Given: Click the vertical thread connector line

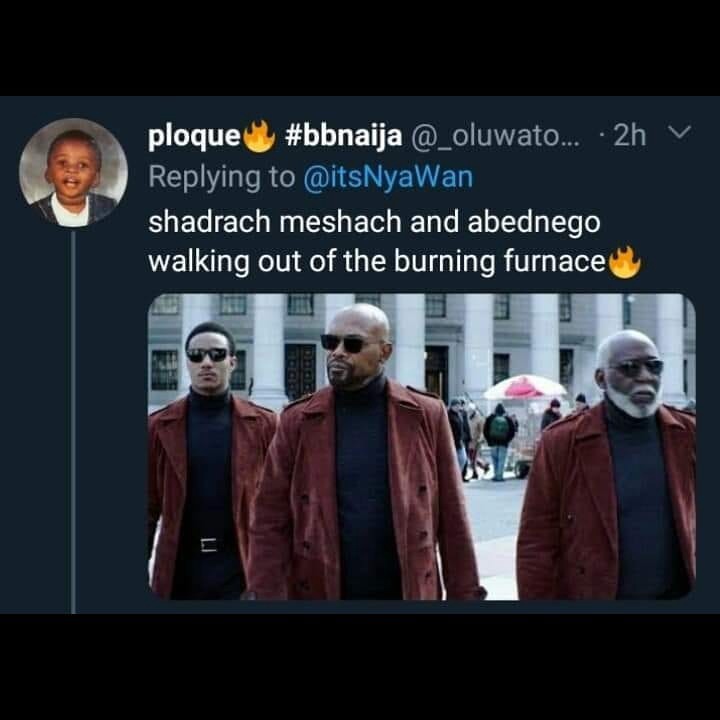Looking at the screenshot, I should [x=73, y=422].
